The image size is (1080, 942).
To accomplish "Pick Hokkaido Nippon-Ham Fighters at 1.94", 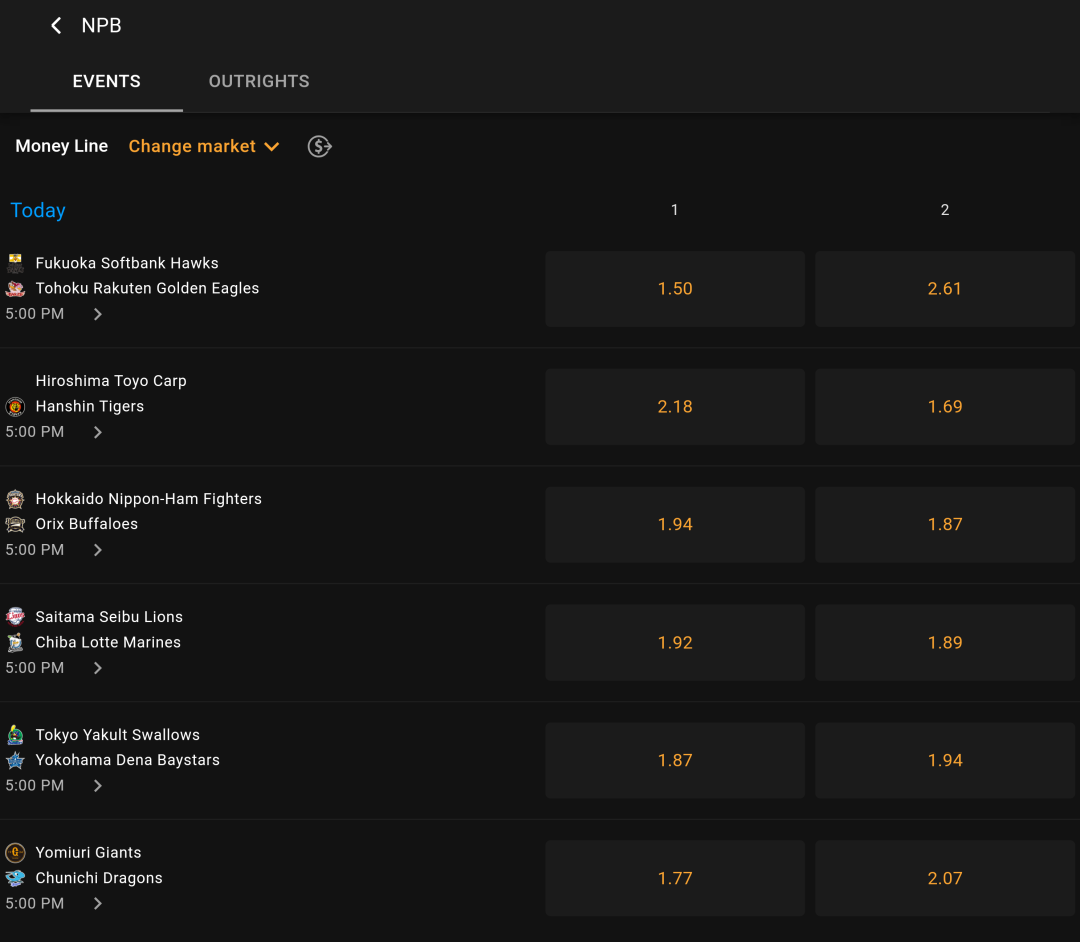I will pyautogui.click(x=675, y=525).
